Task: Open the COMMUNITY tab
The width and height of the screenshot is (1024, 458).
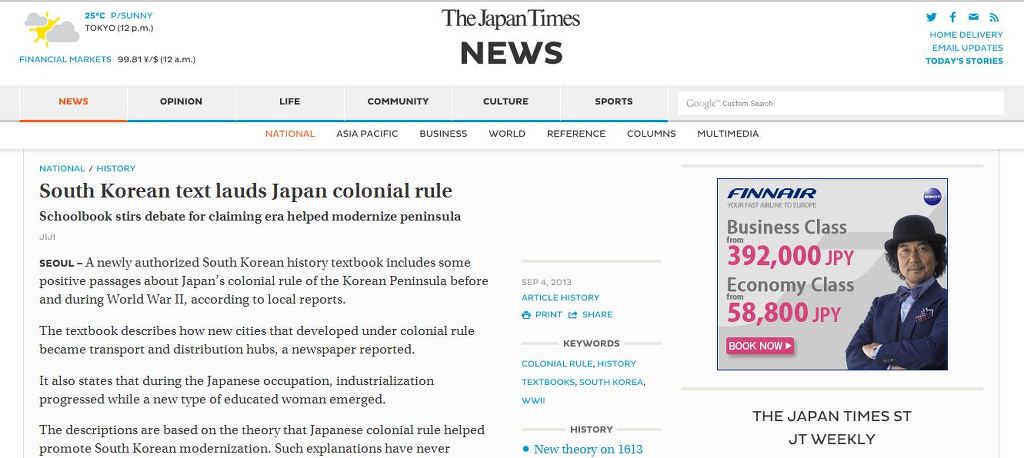Action: (398, 102)
